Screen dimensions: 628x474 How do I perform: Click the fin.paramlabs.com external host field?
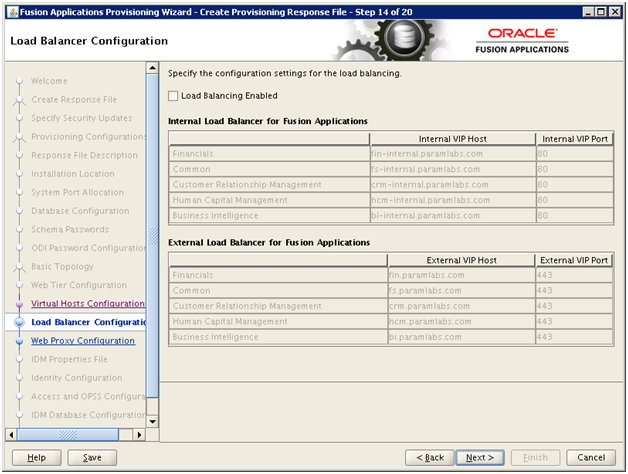(x=461, y=275)
